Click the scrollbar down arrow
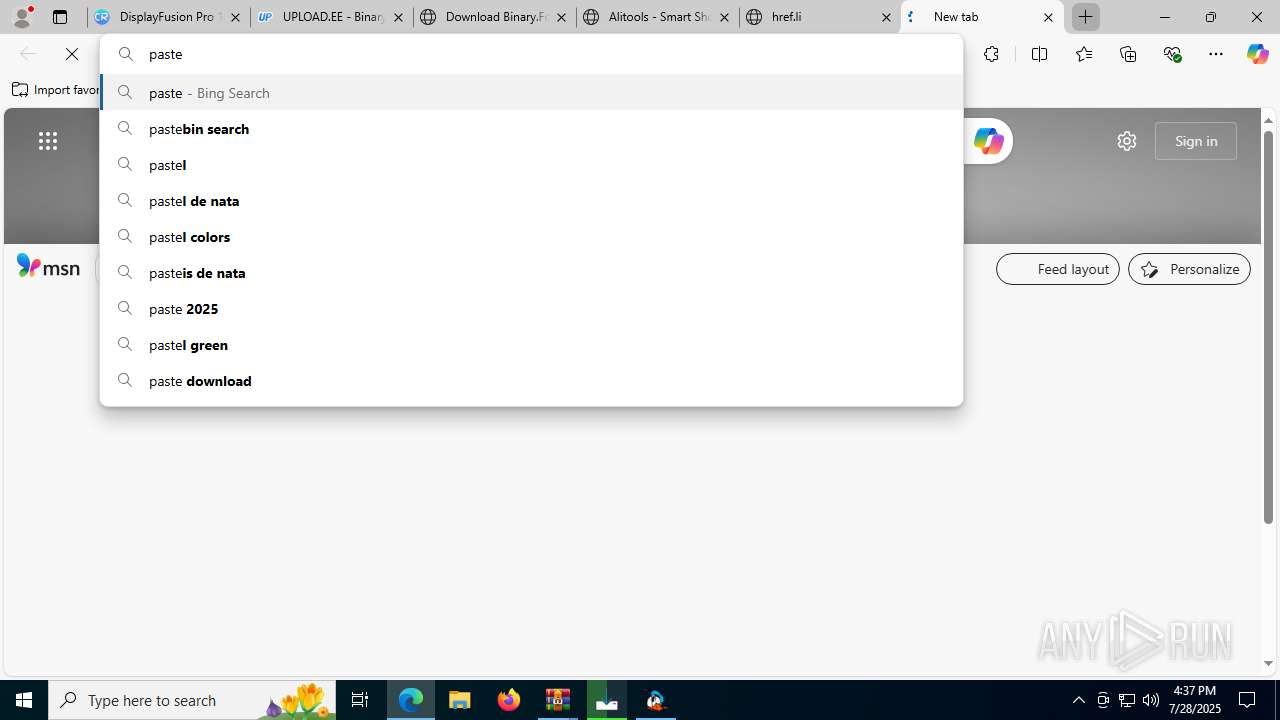 [x=1269, y=663]
